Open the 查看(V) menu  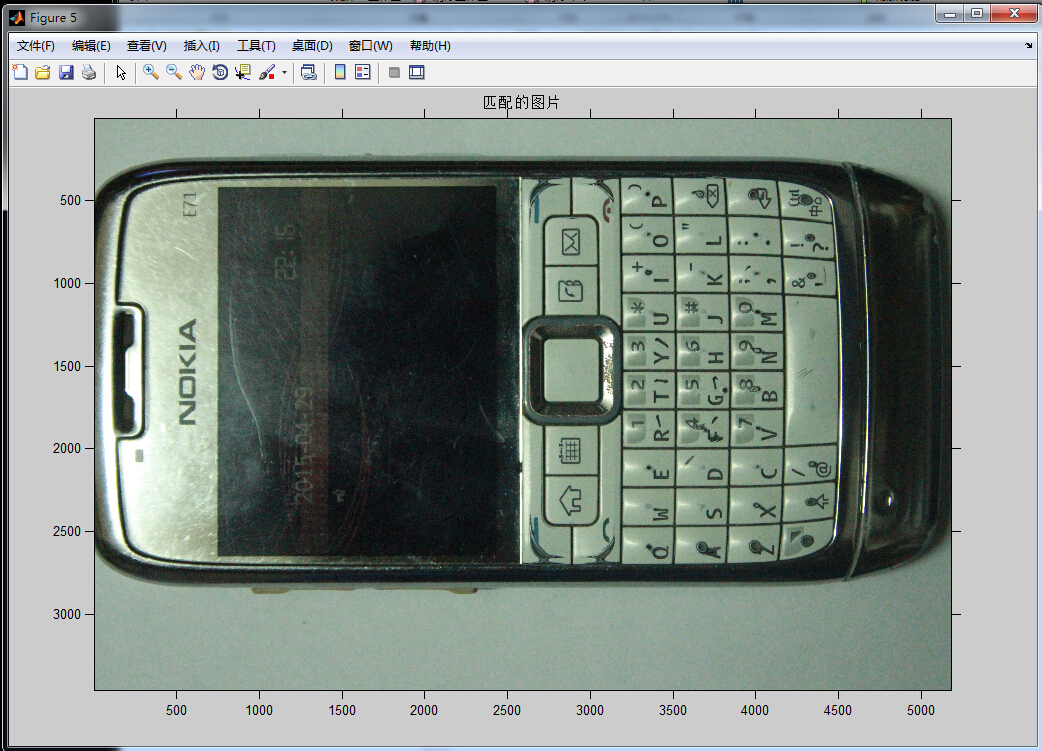147,46
